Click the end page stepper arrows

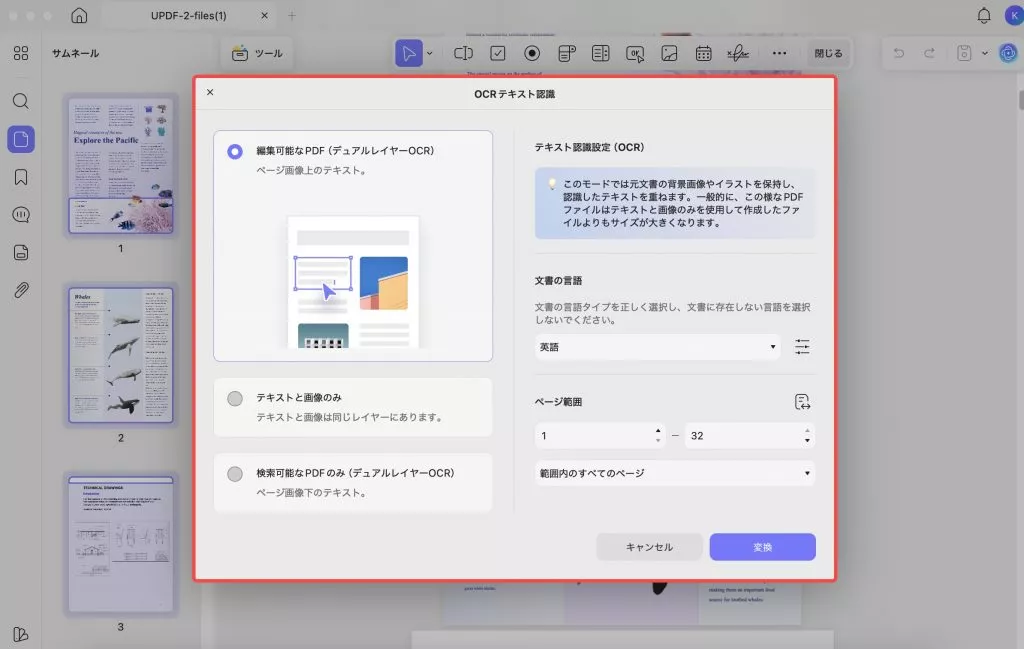pyautogui.click(x=807, y=435)
